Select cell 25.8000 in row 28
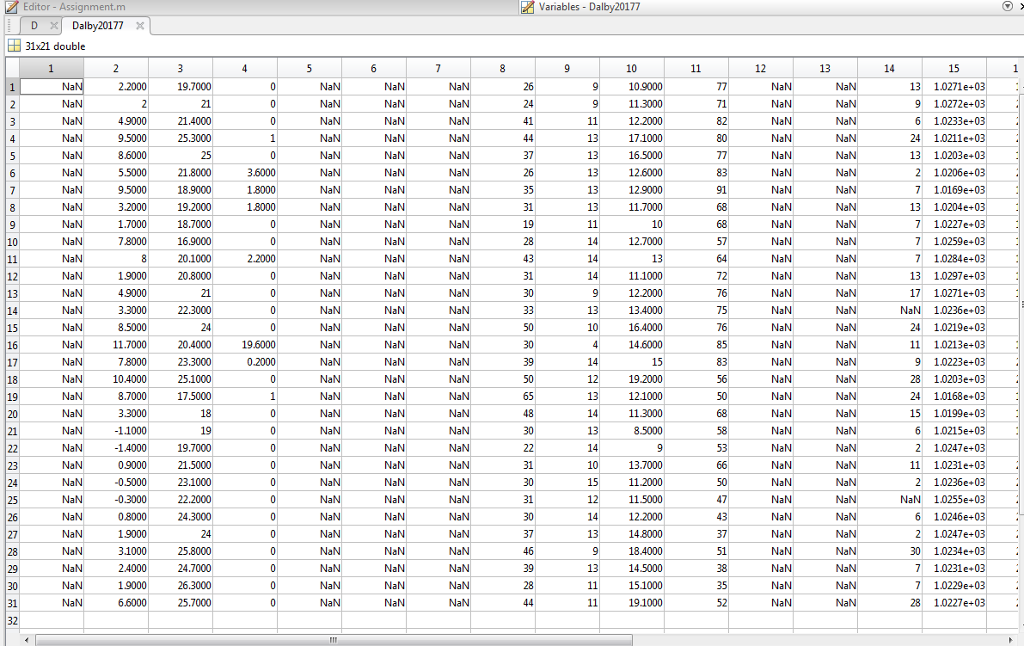Screen dimensions: 1024x646 coord(180,551)
